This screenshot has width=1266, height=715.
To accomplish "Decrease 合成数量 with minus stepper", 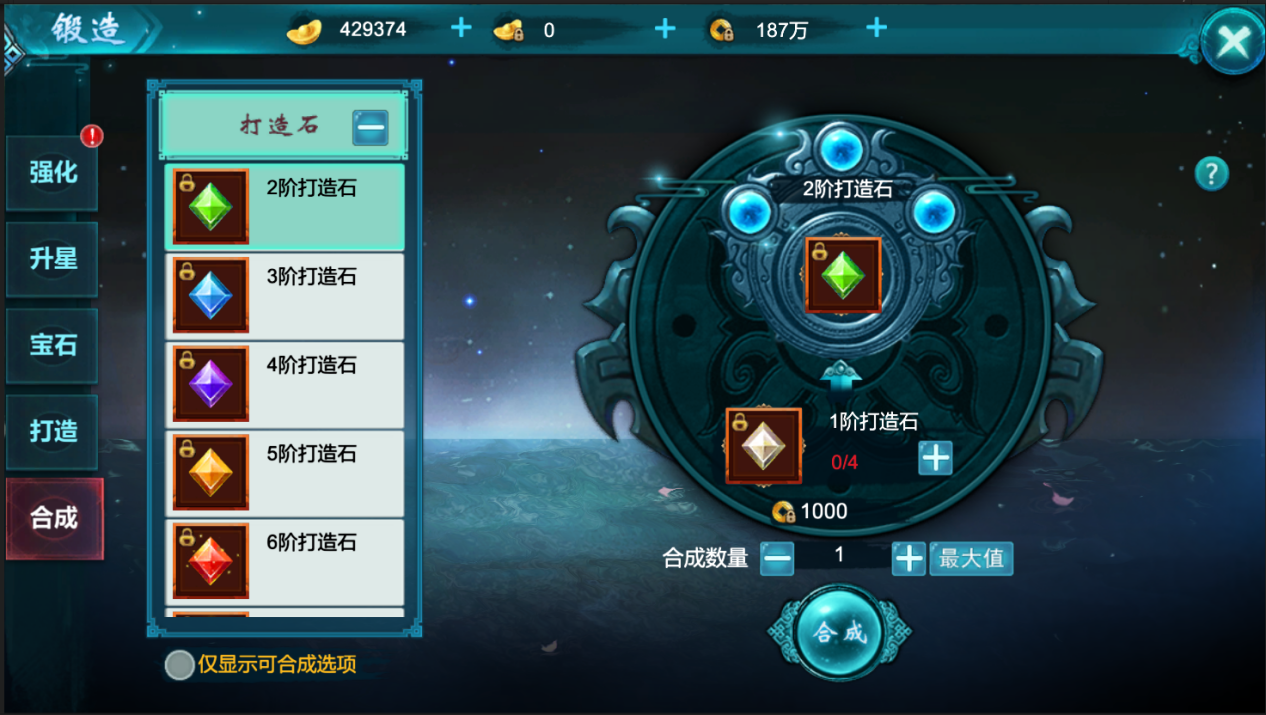I will click(777, 558).
